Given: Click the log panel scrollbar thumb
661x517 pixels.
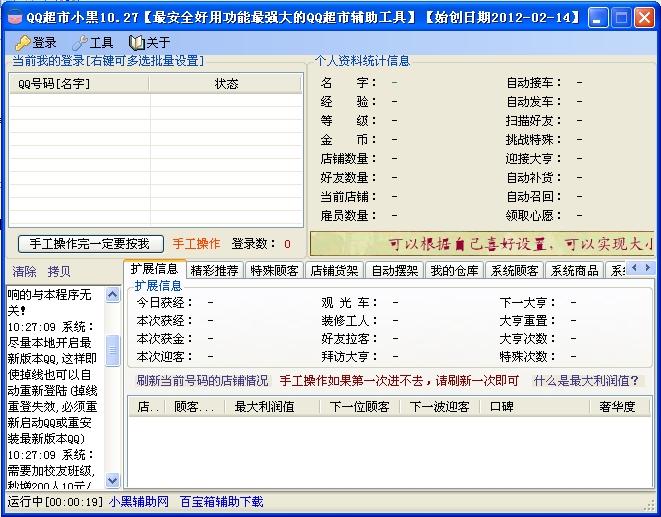Looking at the screenshot, I should pyautogui.click(x=113, y=350).
